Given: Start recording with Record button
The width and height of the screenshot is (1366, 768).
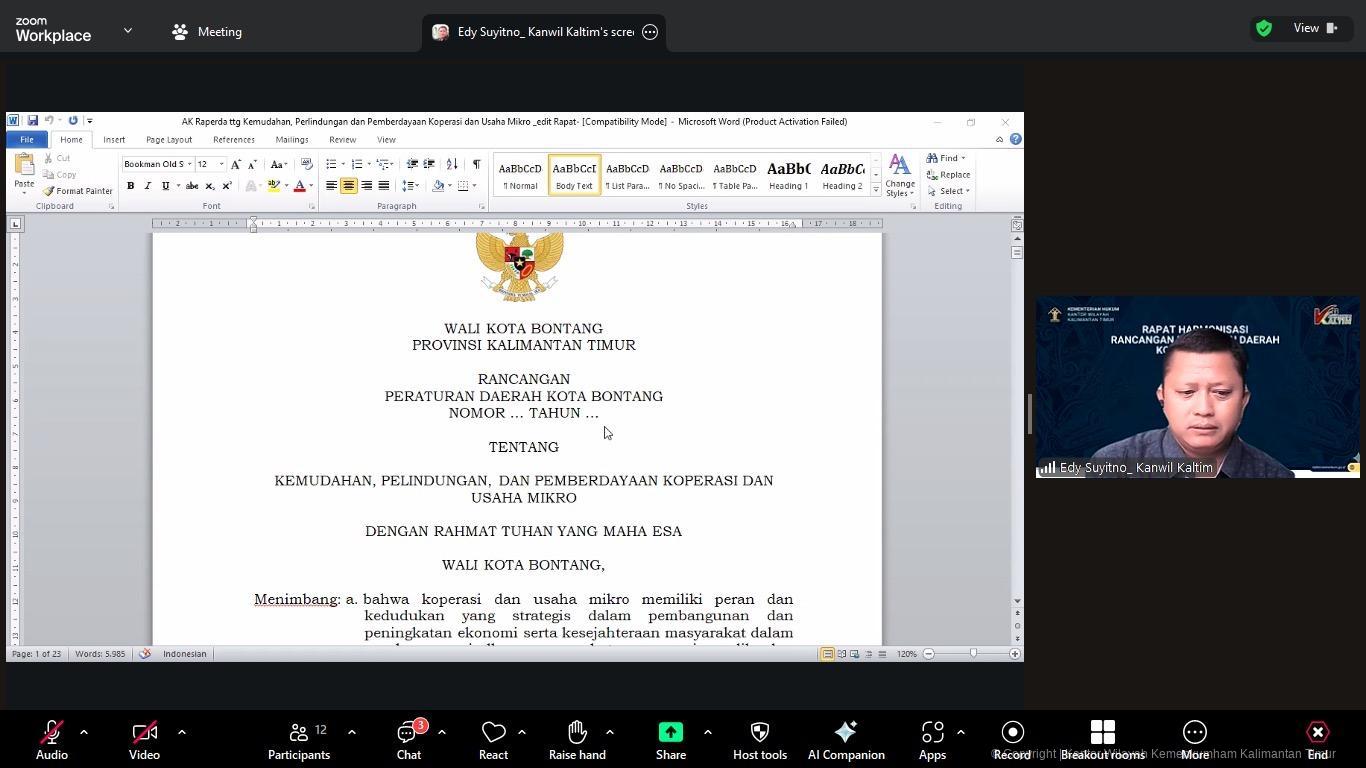Looking at the screenshot, I should 1012,741.
